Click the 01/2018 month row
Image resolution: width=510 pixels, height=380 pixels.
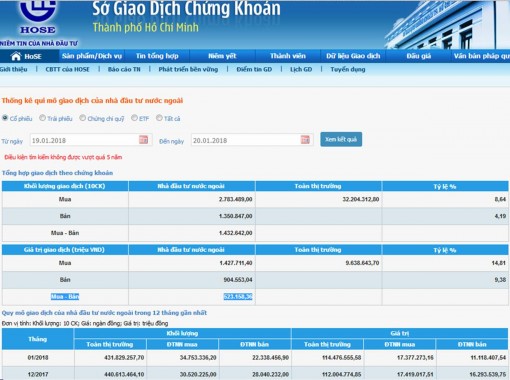255,358
